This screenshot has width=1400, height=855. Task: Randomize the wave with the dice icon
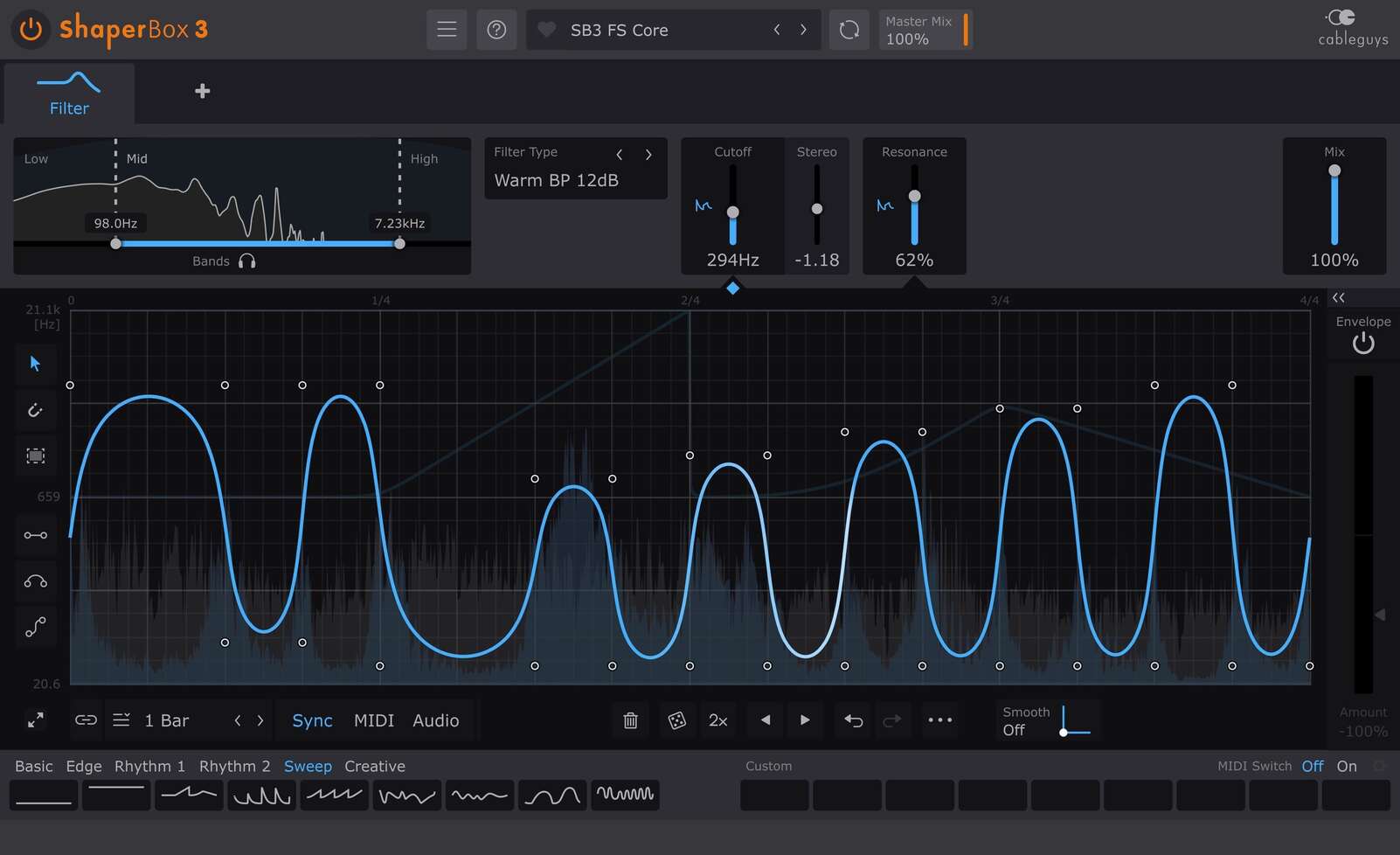676,720
